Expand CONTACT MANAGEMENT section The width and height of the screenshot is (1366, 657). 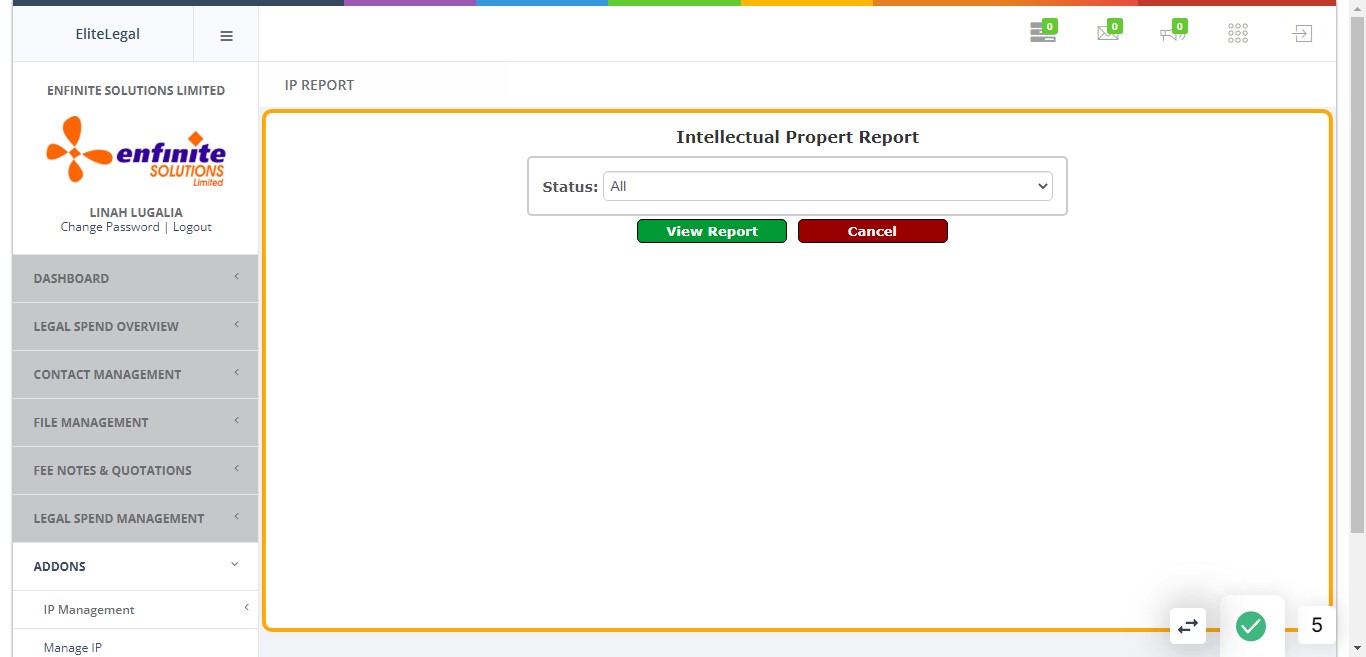135,374
